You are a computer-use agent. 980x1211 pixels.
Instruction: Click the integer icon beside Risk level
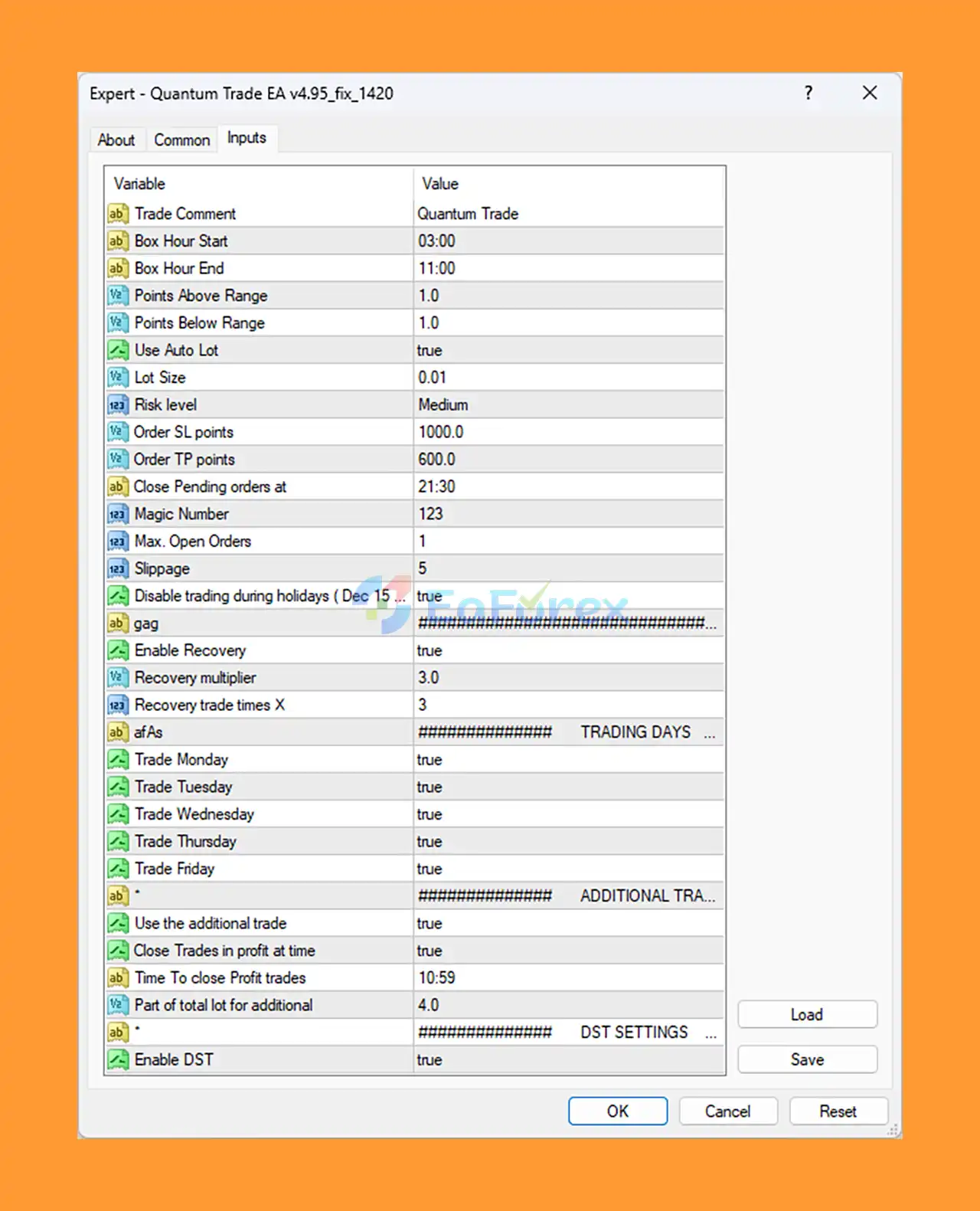click(117, 404)
